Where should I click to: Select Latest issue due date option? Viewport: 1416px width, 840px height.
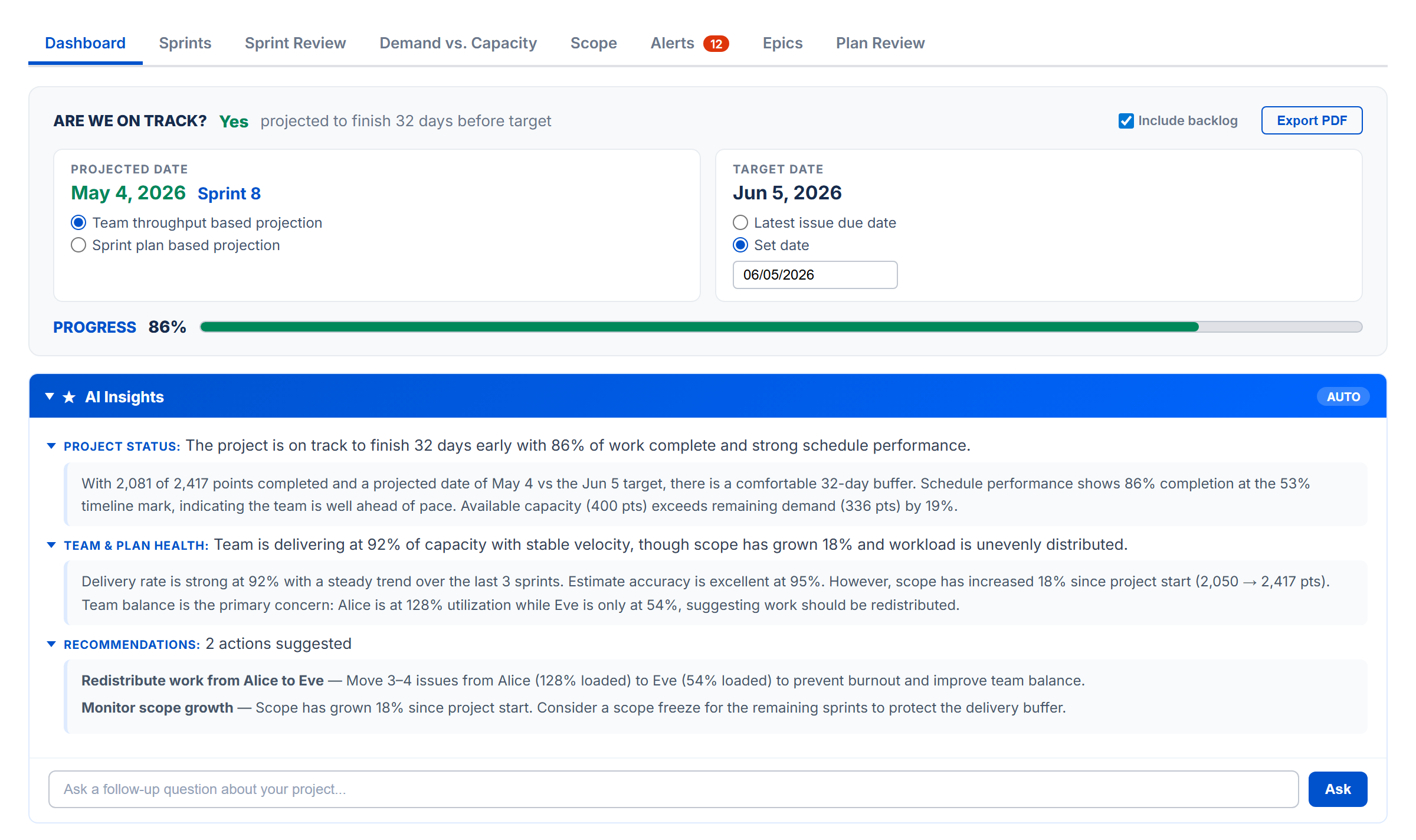[740, 222]
